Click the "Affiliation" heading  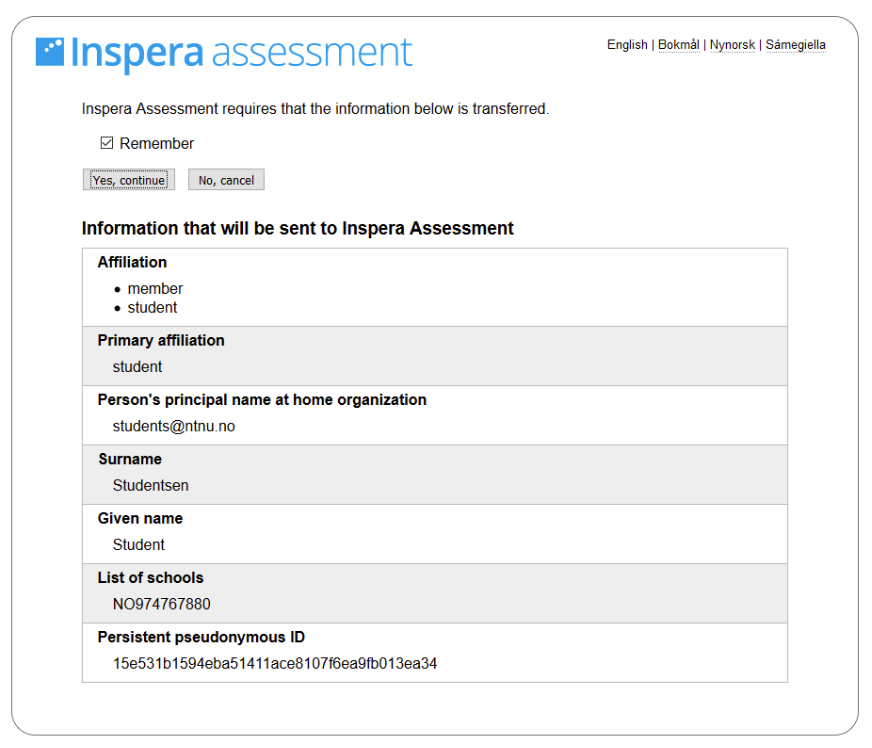(x=132, y=262)
